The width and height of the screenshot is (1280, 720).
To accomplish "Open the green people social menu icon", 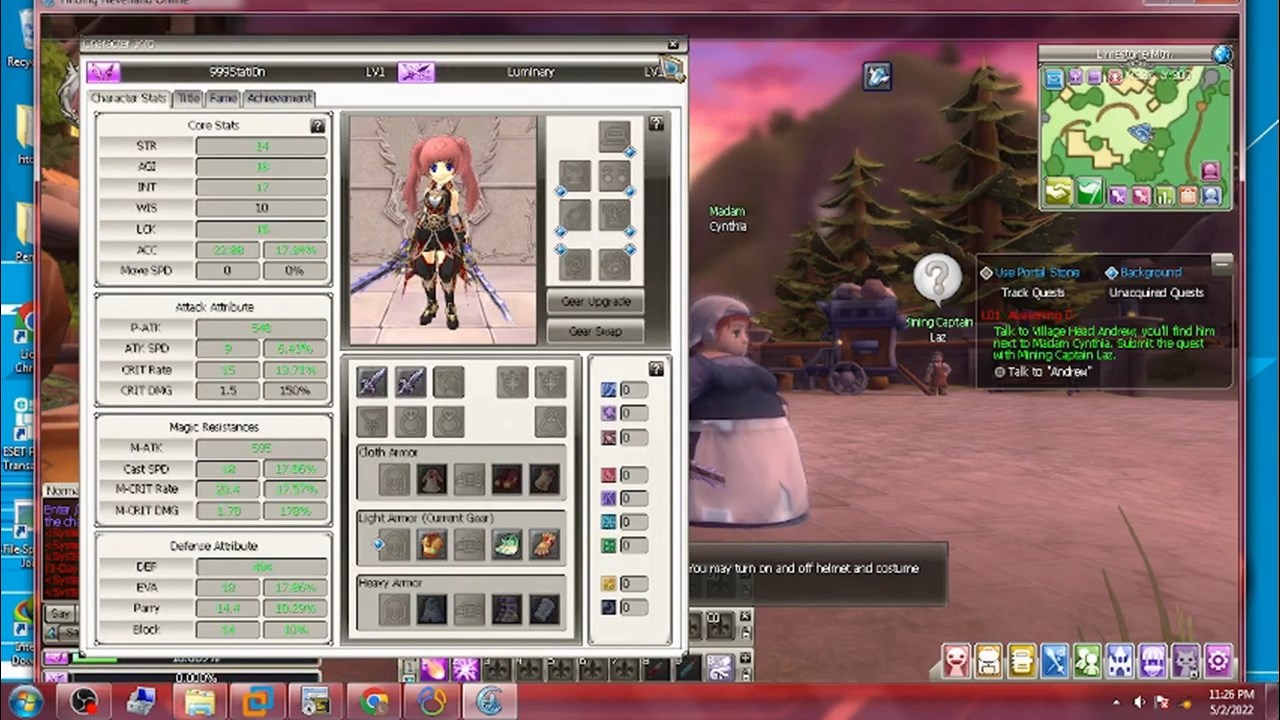I will pyautogui.click(x=1087, y=661).
